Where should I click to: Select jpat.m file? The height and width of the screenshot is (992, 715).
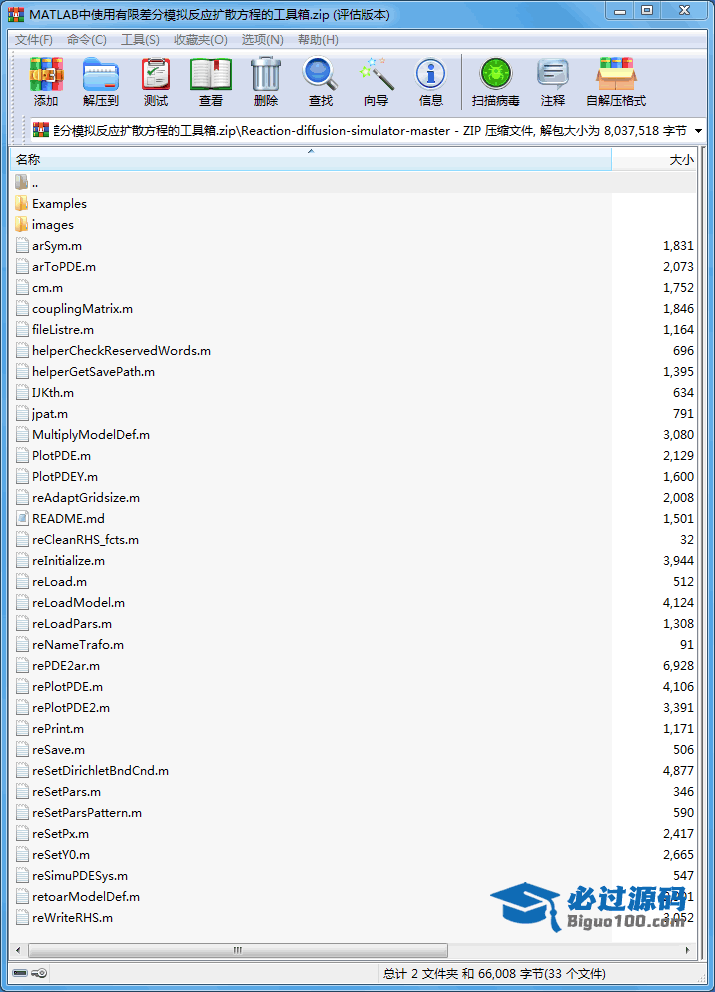coord(50,413)
